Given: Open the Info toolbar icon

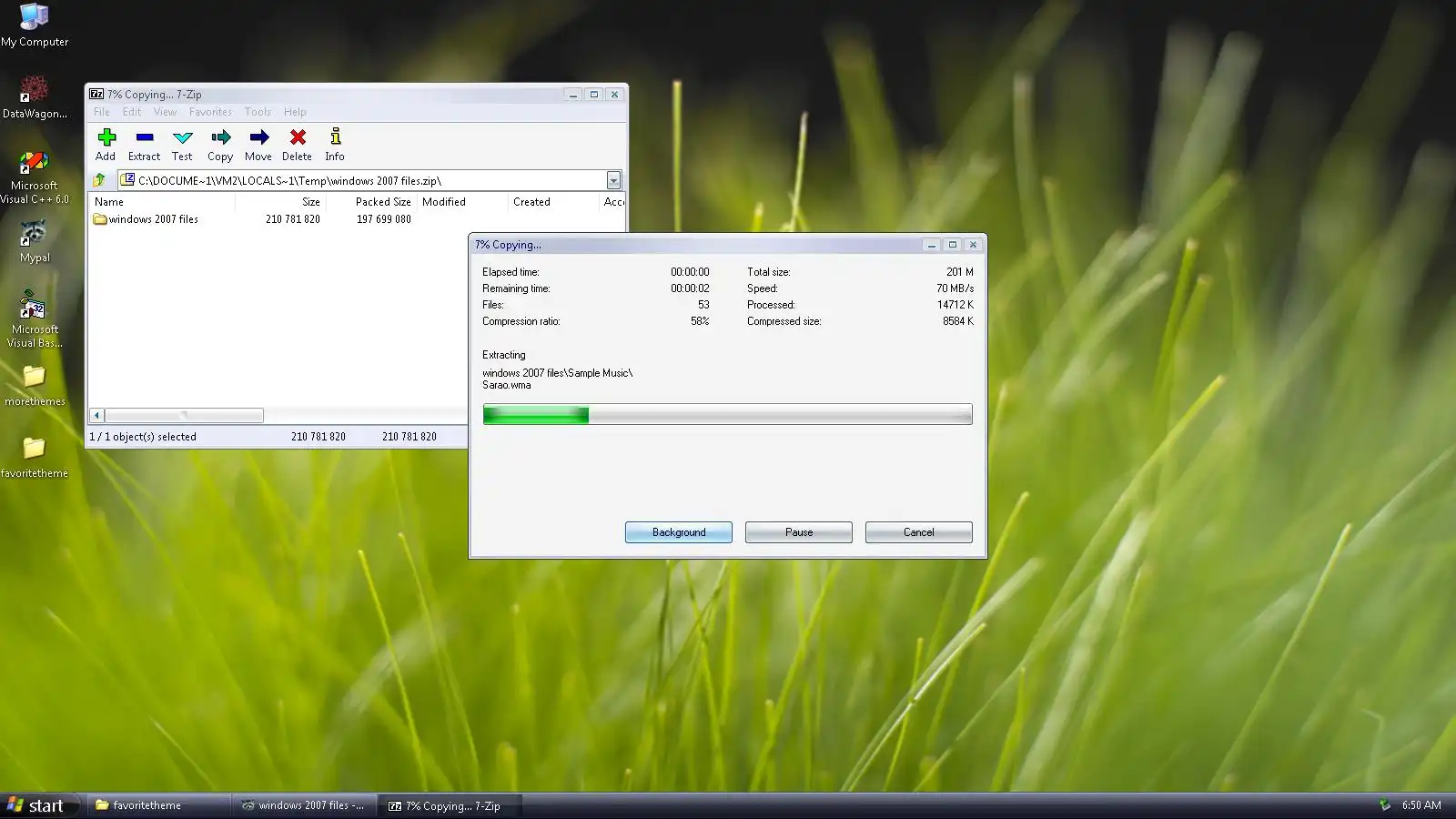Looking at the screenshot, I should coord(336,137).
